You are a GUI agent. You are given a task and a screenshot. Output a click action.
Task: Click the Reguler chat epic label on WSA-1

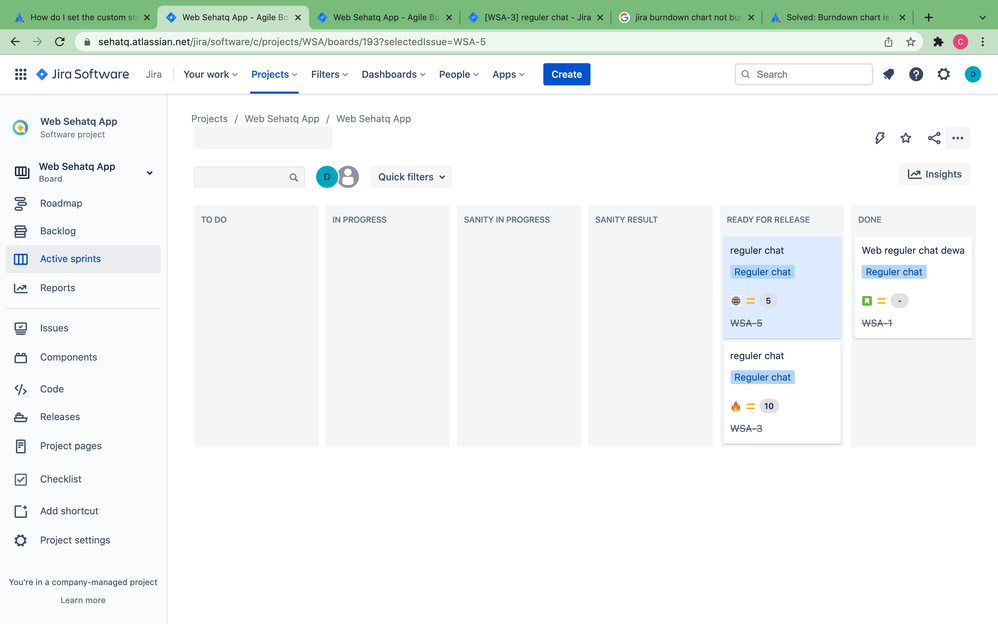[894, 272]
